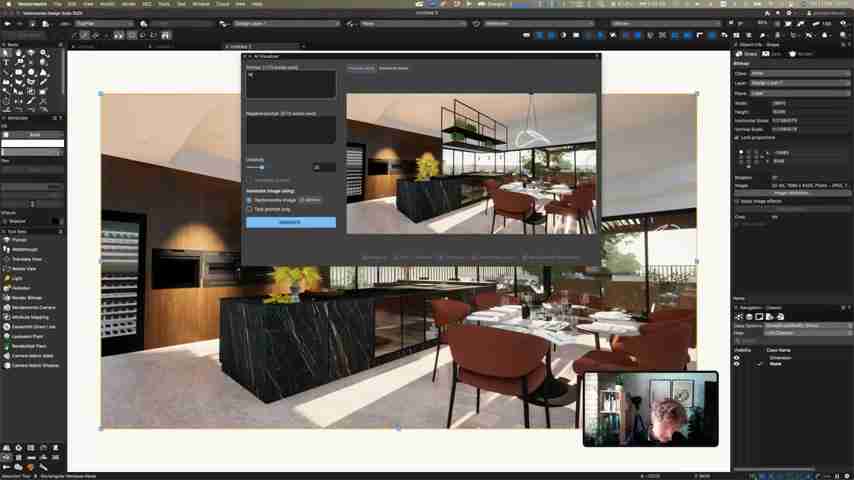Select the Zoom magnifier tool in Basic palette
The height and width of the screenshot is (480, 854).
pos(44,53)
